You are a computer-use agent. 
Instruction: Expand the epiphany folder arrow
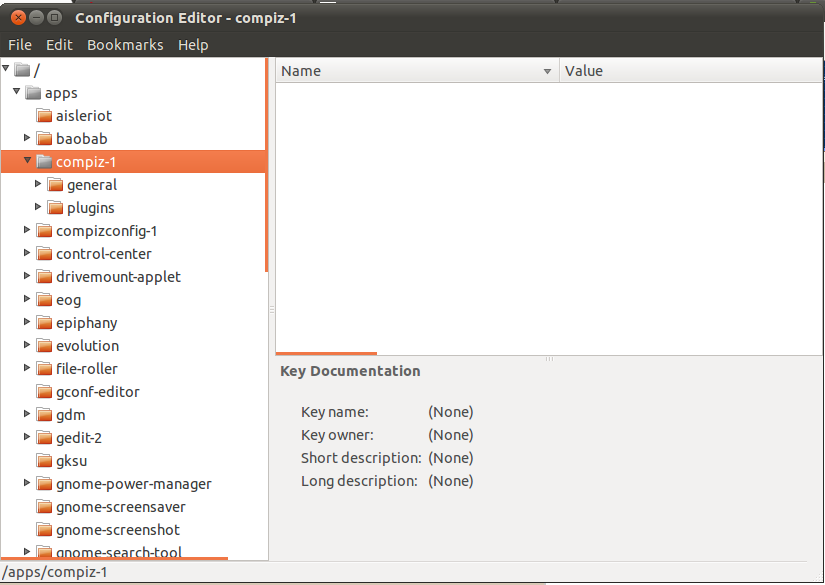click(27, 322)
